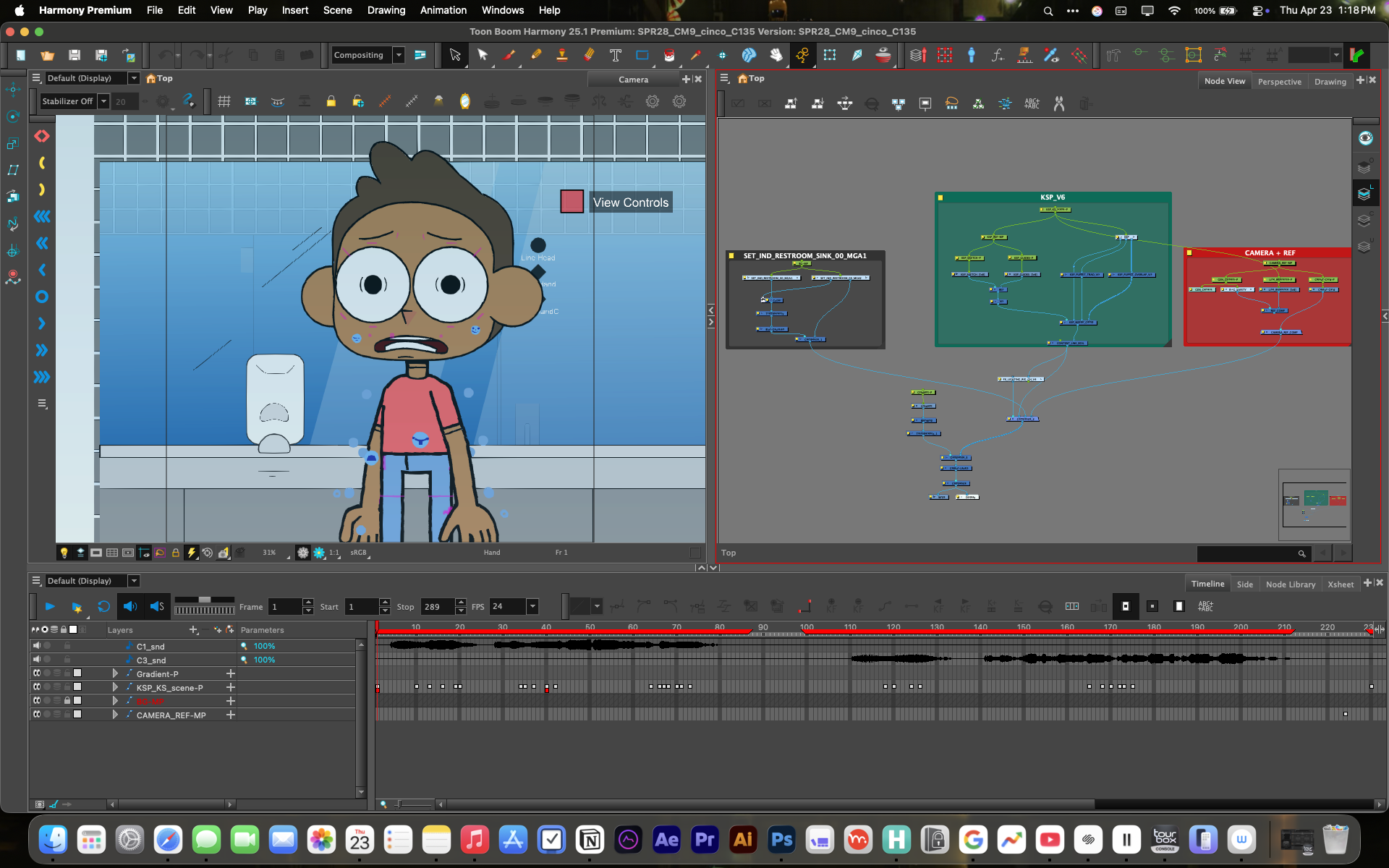Click the Top home breadcrumb in Node View

tap(751, 78)
